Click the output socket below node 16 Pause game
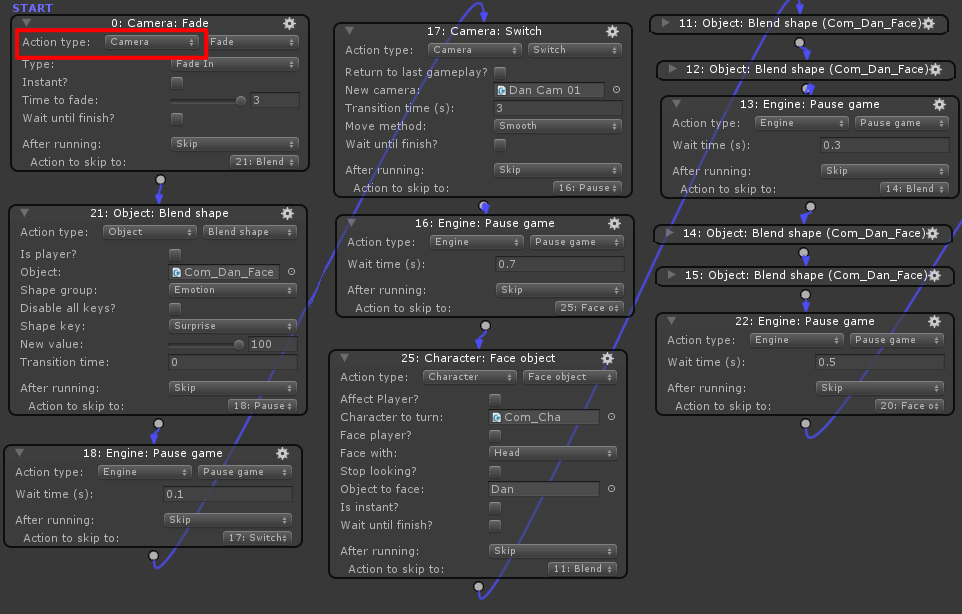 485,326
